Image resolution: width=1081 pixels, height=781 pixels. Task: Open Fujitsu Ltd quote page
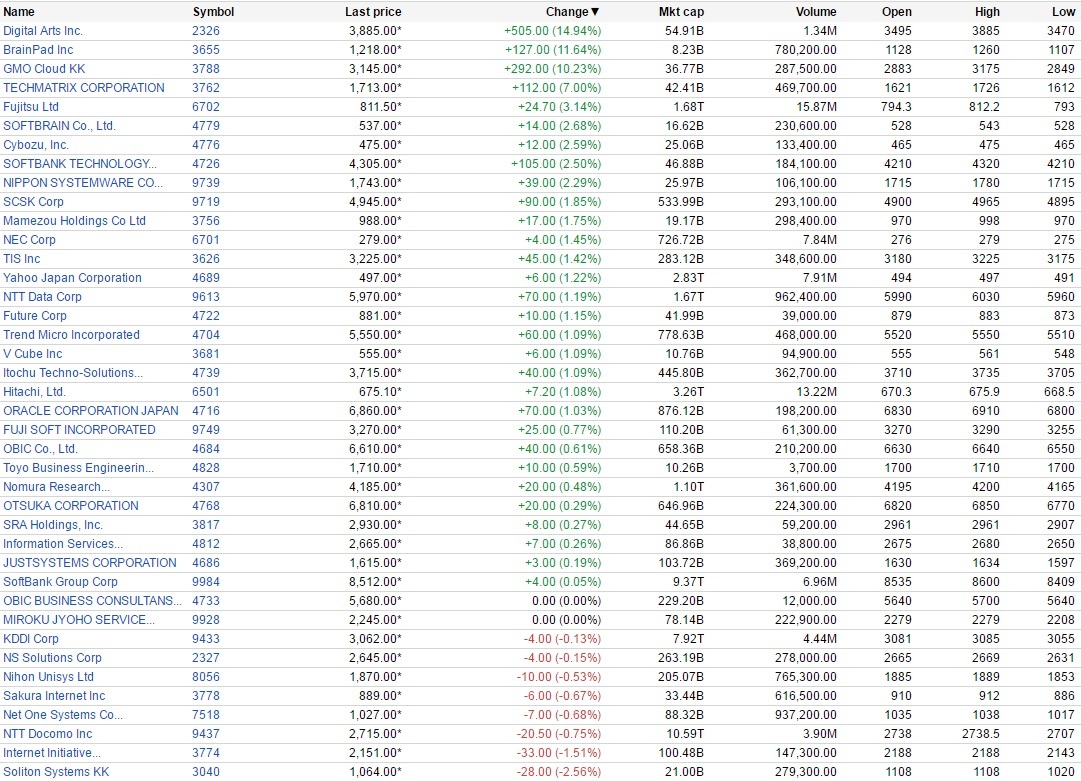coord(31,107)
